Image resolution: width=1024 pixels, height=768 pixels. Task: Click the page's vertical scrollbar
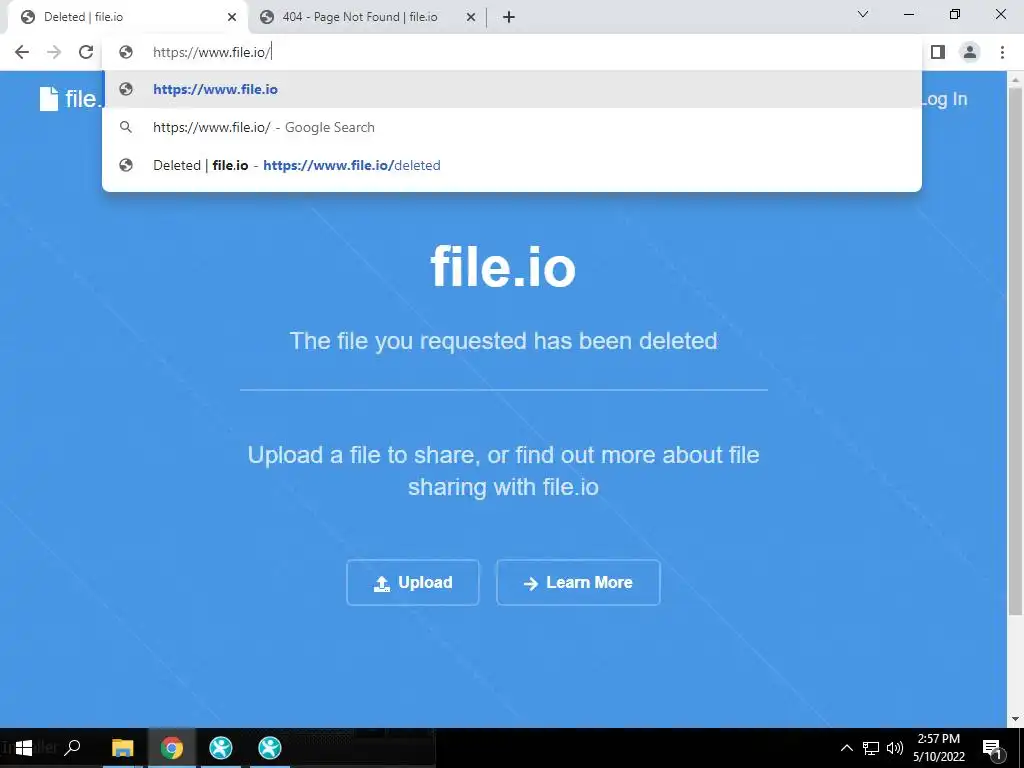pyautogui.click(x=1015, y=351)
